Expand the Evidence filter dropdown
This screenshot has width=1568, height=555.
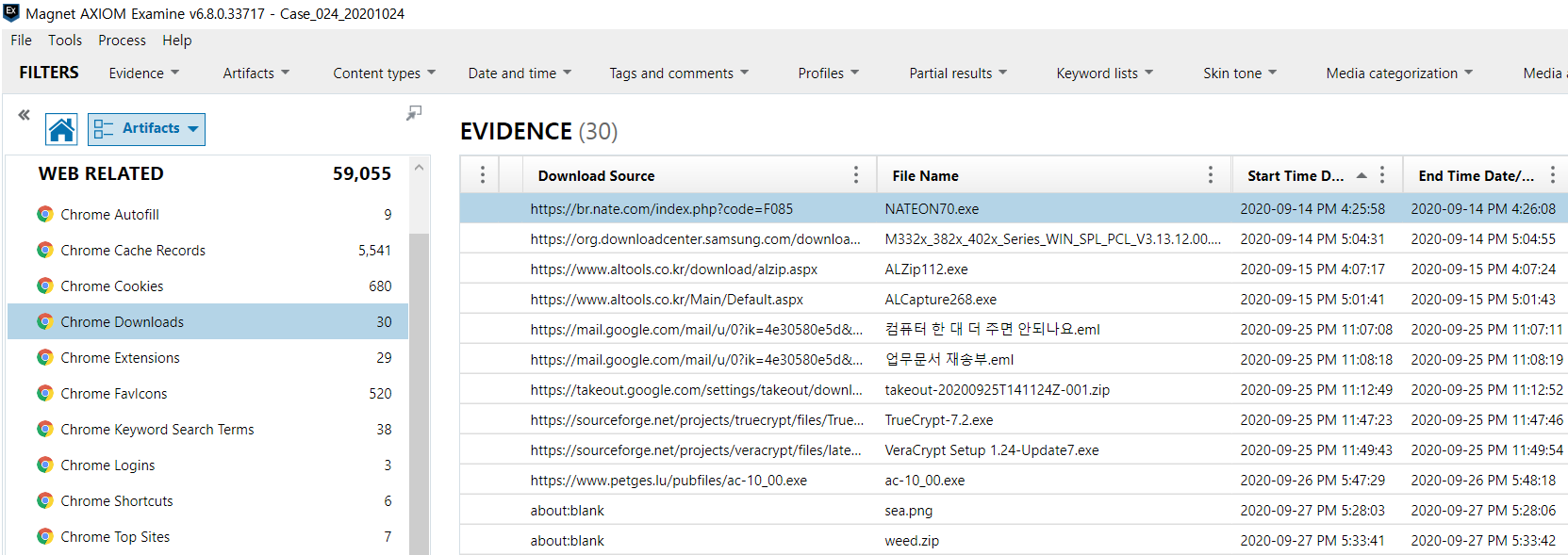click(x=143, y=73)
